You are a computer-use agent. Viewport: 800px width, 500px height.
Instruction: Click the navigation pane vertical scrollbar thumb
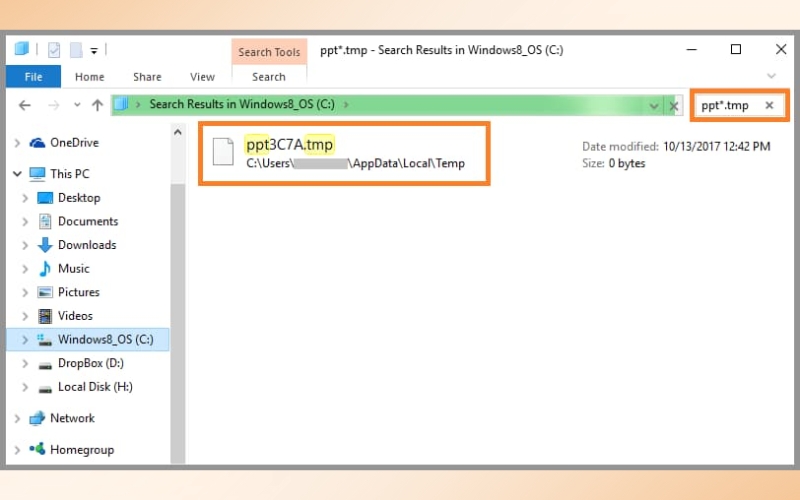[178, 323]
